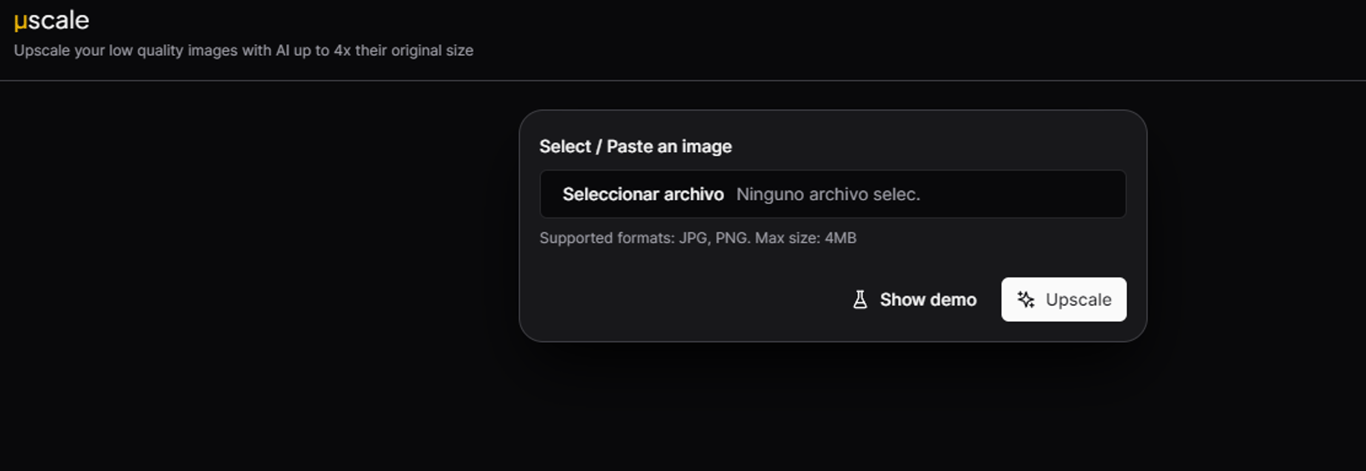Click the yellow µ symbol in the logo

(20, 22)
